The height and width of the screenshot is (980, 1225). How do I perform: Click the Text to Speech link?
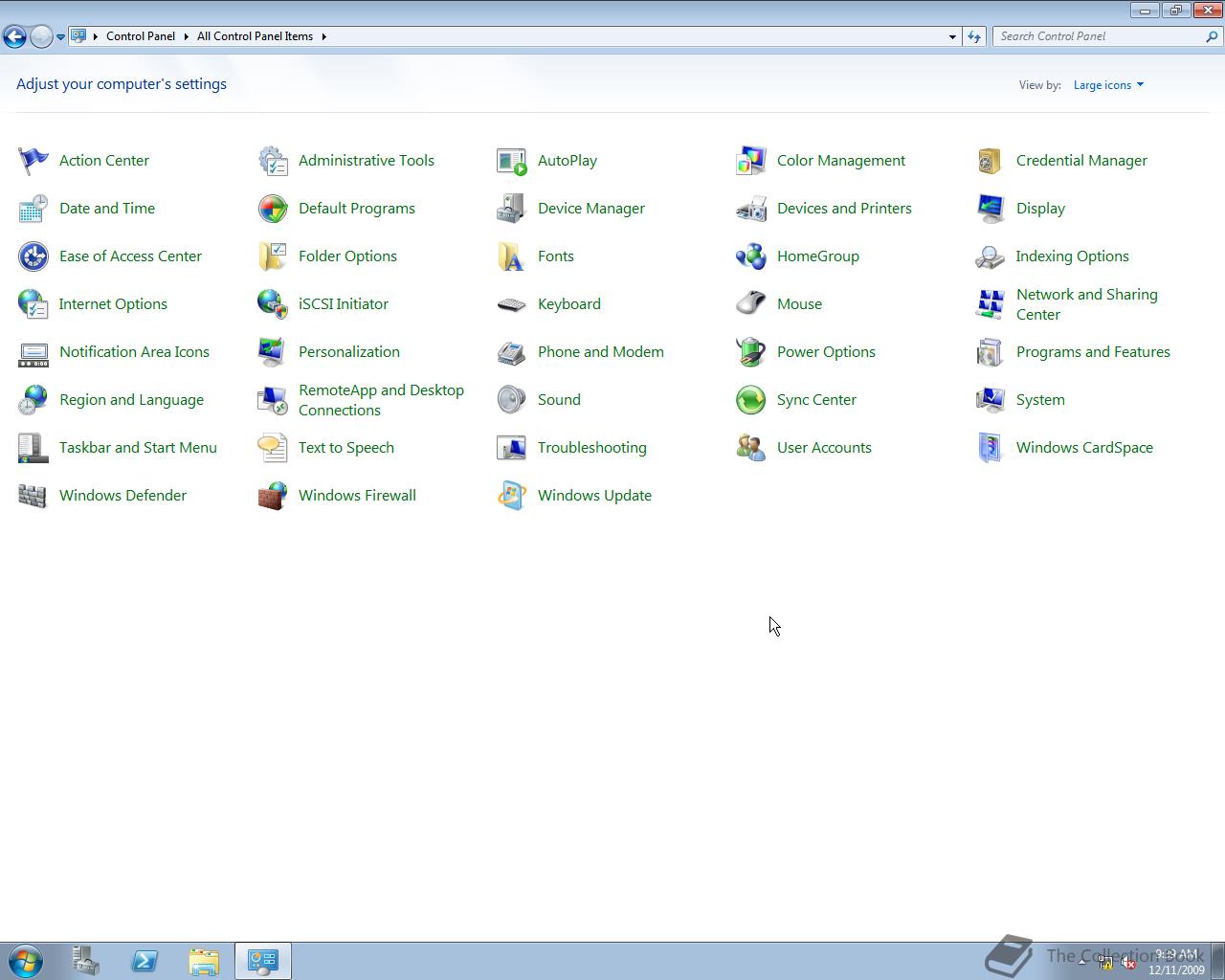pos(346,448)
